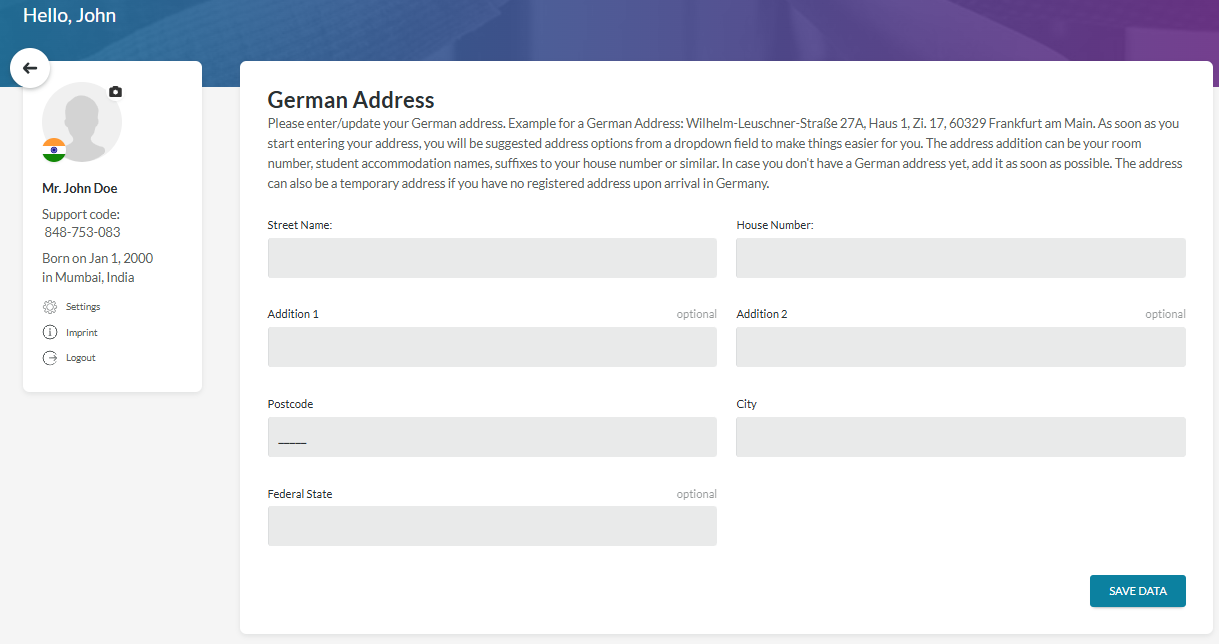Click the 'City' label

(x=747, y=404)
